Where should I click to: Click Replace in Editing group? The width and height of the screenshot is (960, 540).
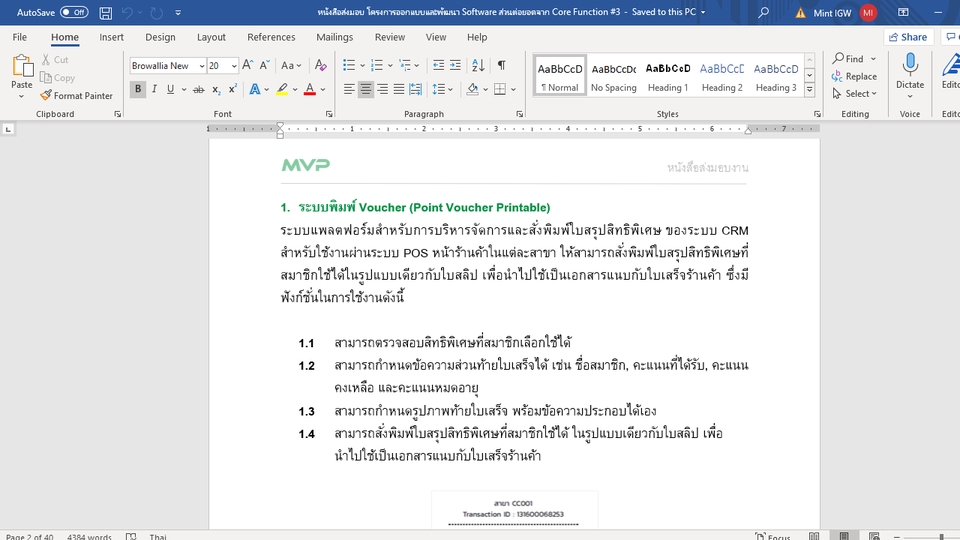pyautogui.click(x=854, y=77)
